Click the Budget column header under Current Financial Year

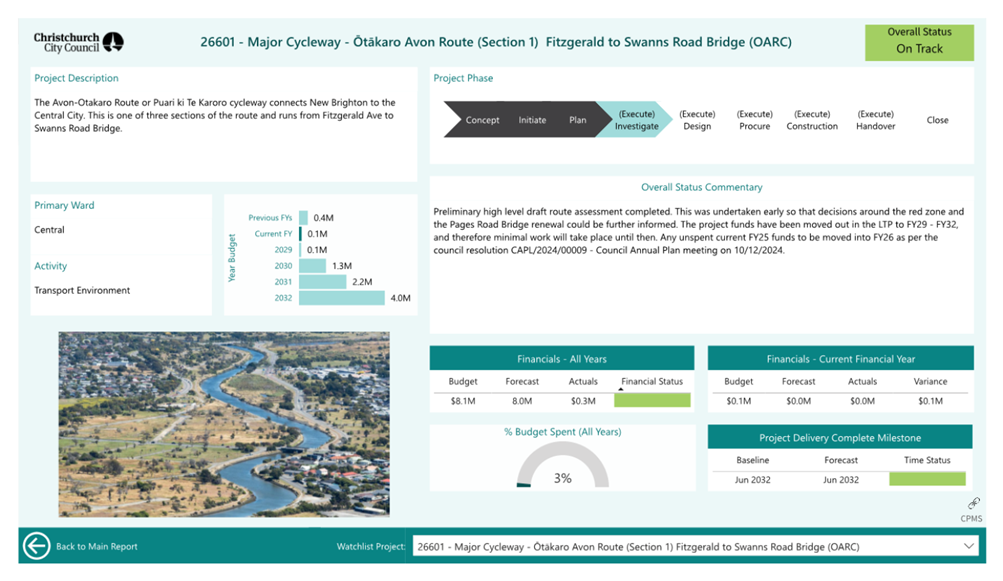coord(738,381)
